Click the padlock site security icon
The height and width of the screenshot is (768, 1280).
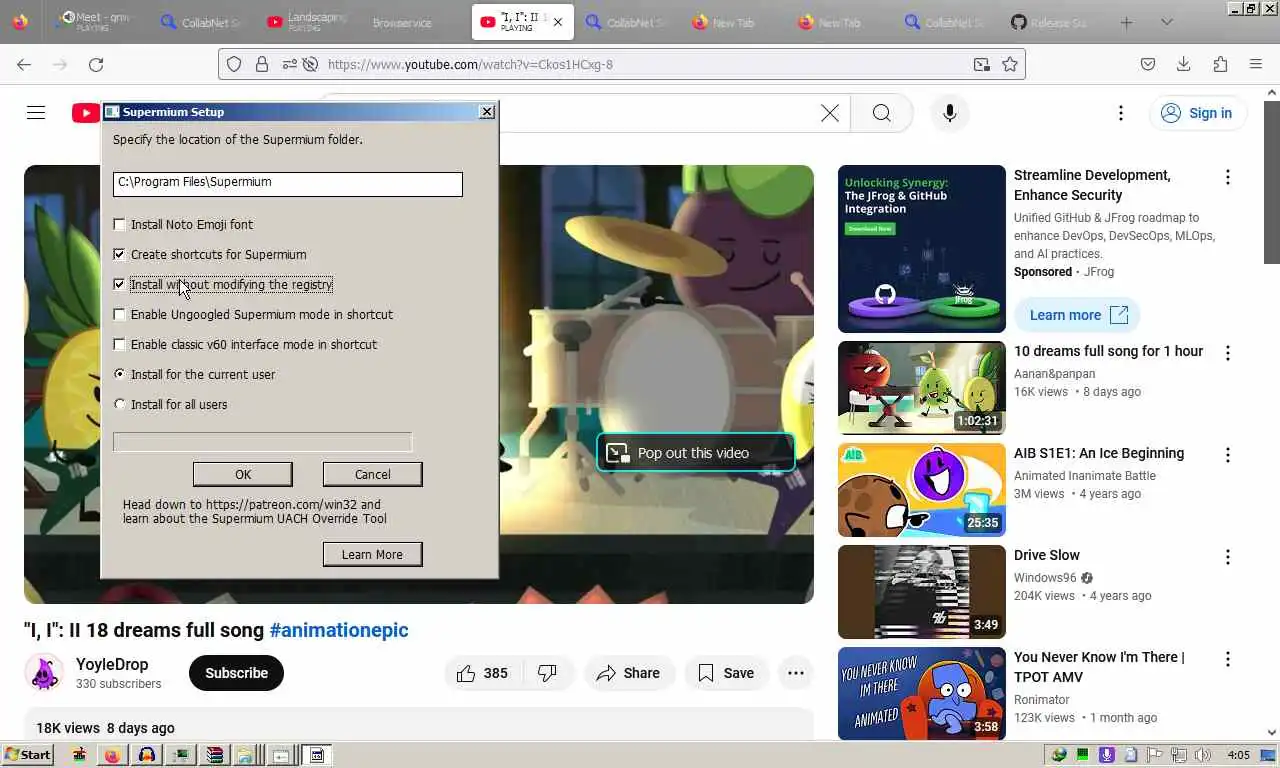coord(261,64)
